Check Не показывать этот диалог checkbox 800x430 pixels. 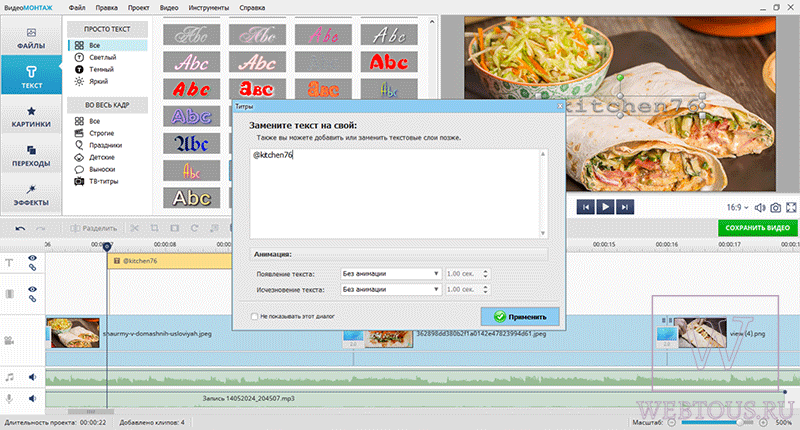pyautogui.click(x=255, y=316)
